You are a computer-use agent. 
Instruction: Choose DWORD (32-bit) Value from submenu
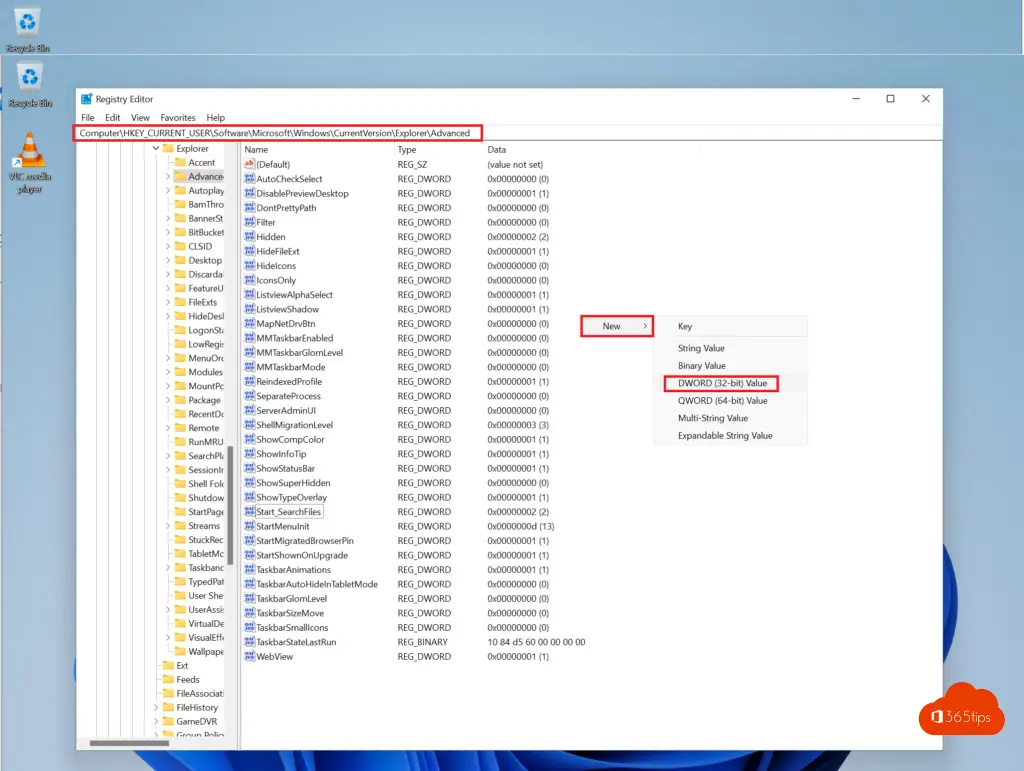click(722, 383)
